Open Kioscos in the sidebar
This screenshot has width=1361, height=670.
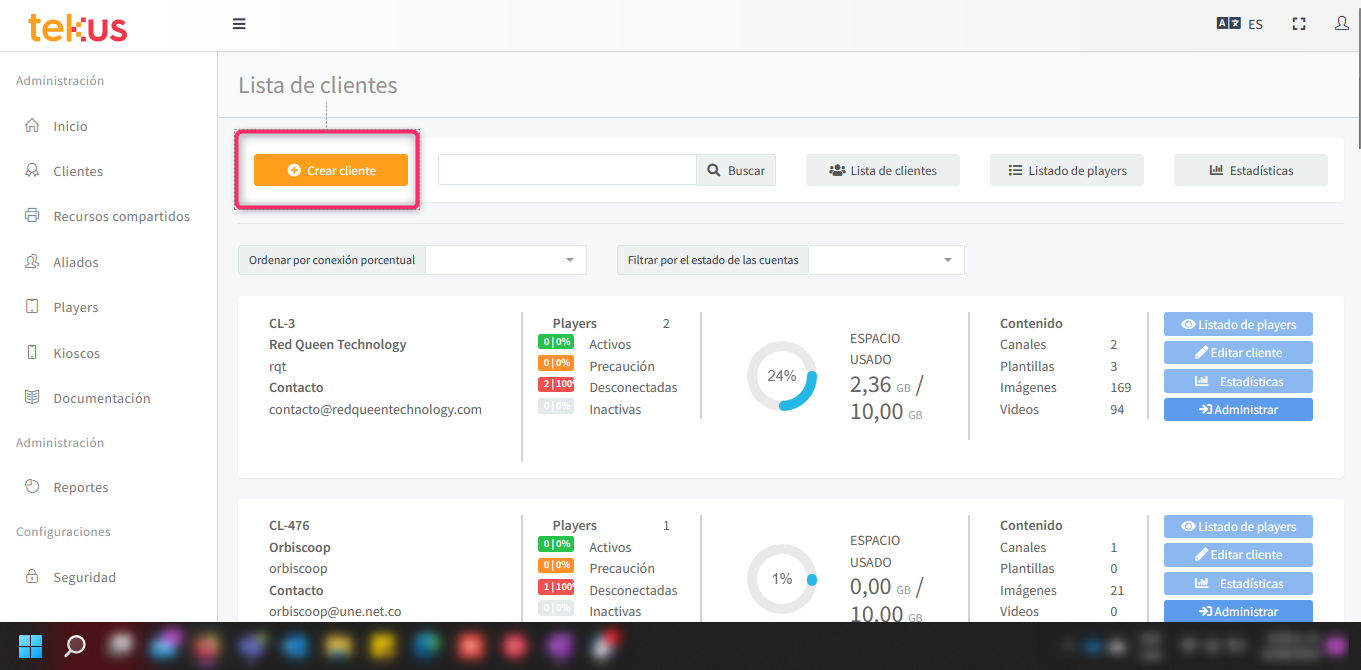point(76,353)
